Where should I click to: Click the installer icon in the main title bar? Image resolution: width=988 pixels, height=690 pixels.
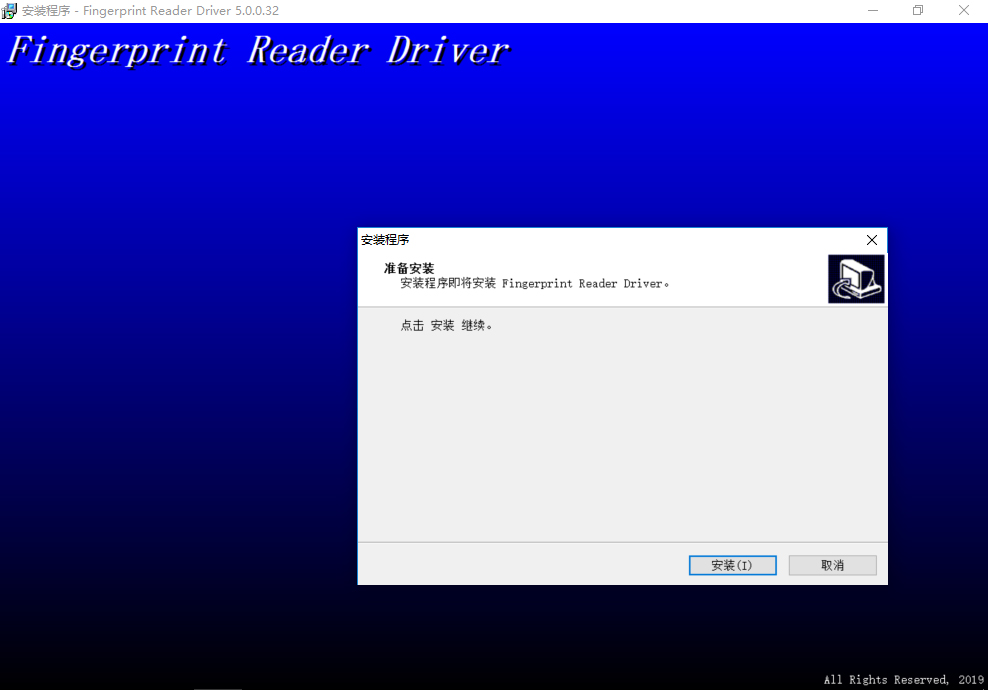(x=10, y=11)
